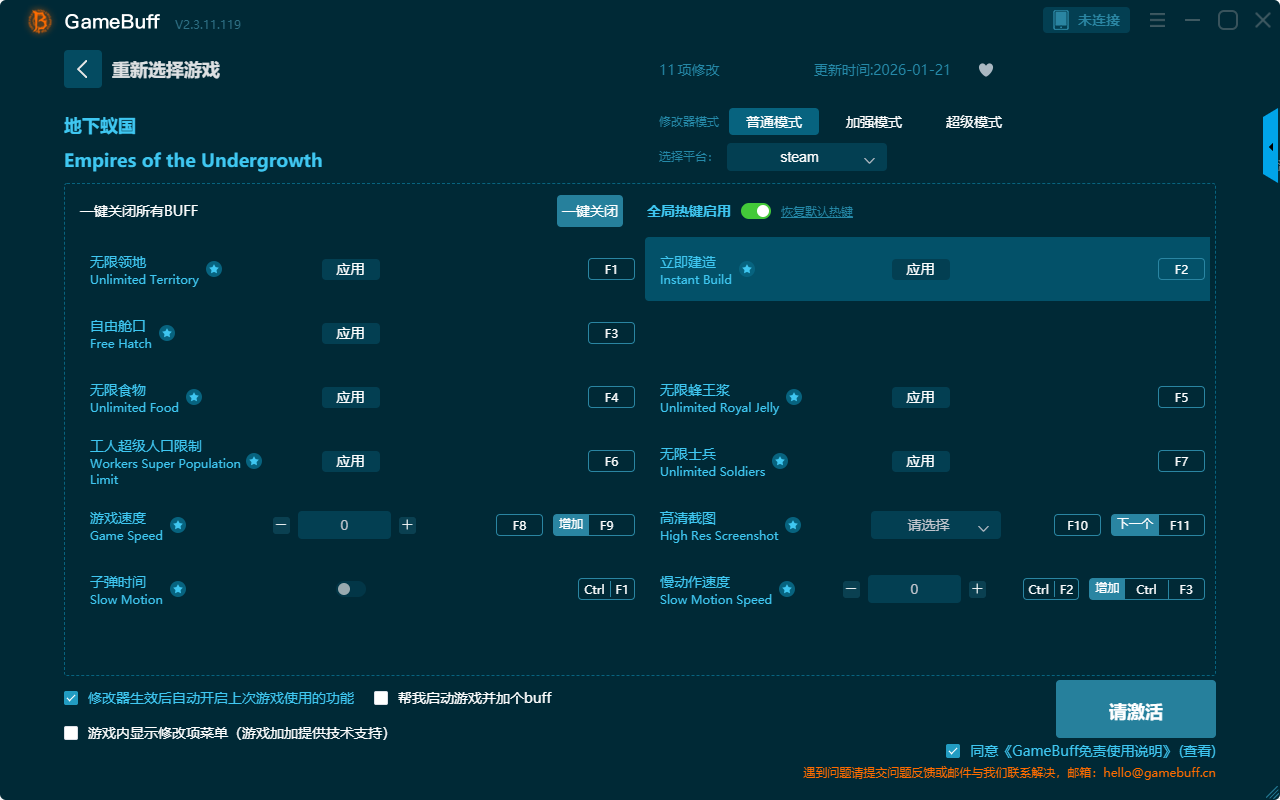This screenshot has width=1280, height=800.
Task: Click the Game Speed value input field
Action: 344,525
